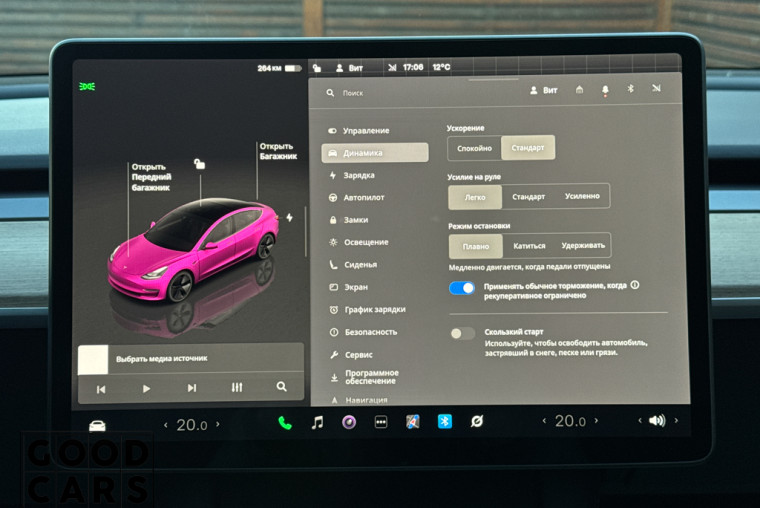Tap the lock icon in the status bar
Screen dimensions: 760x508
click(317, 68)
